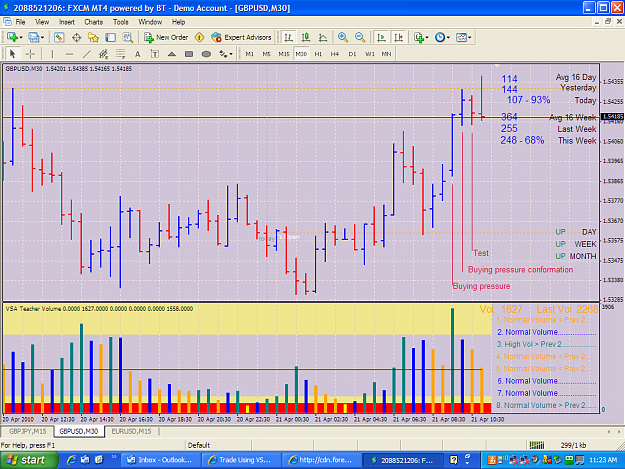Select the GBPUSD,M30 chart tab
625x469 pixels.
pyautogui.click(x=79, y=431)
